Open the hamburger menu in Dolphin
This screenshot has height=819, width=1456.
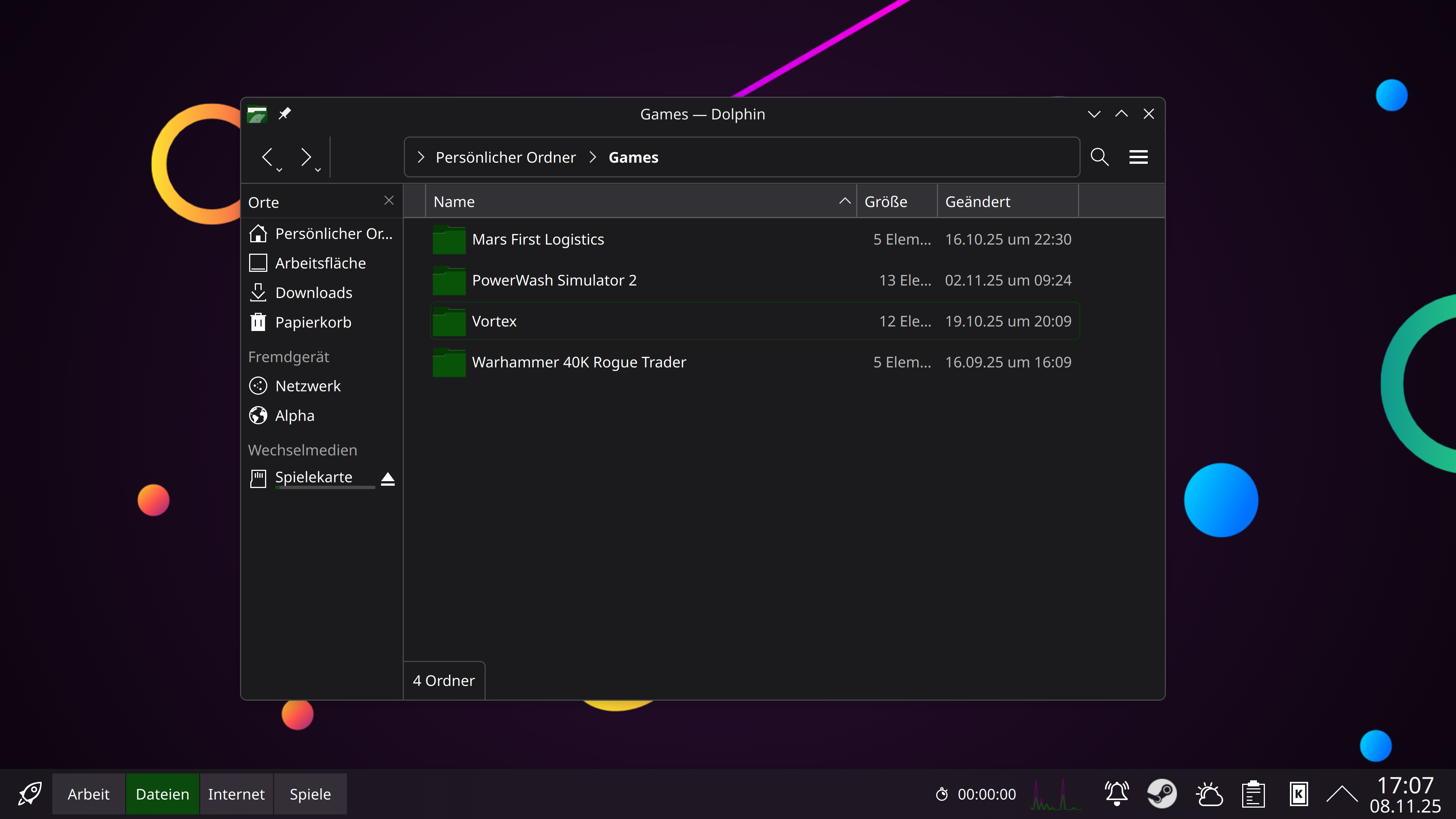point(1138,157)
